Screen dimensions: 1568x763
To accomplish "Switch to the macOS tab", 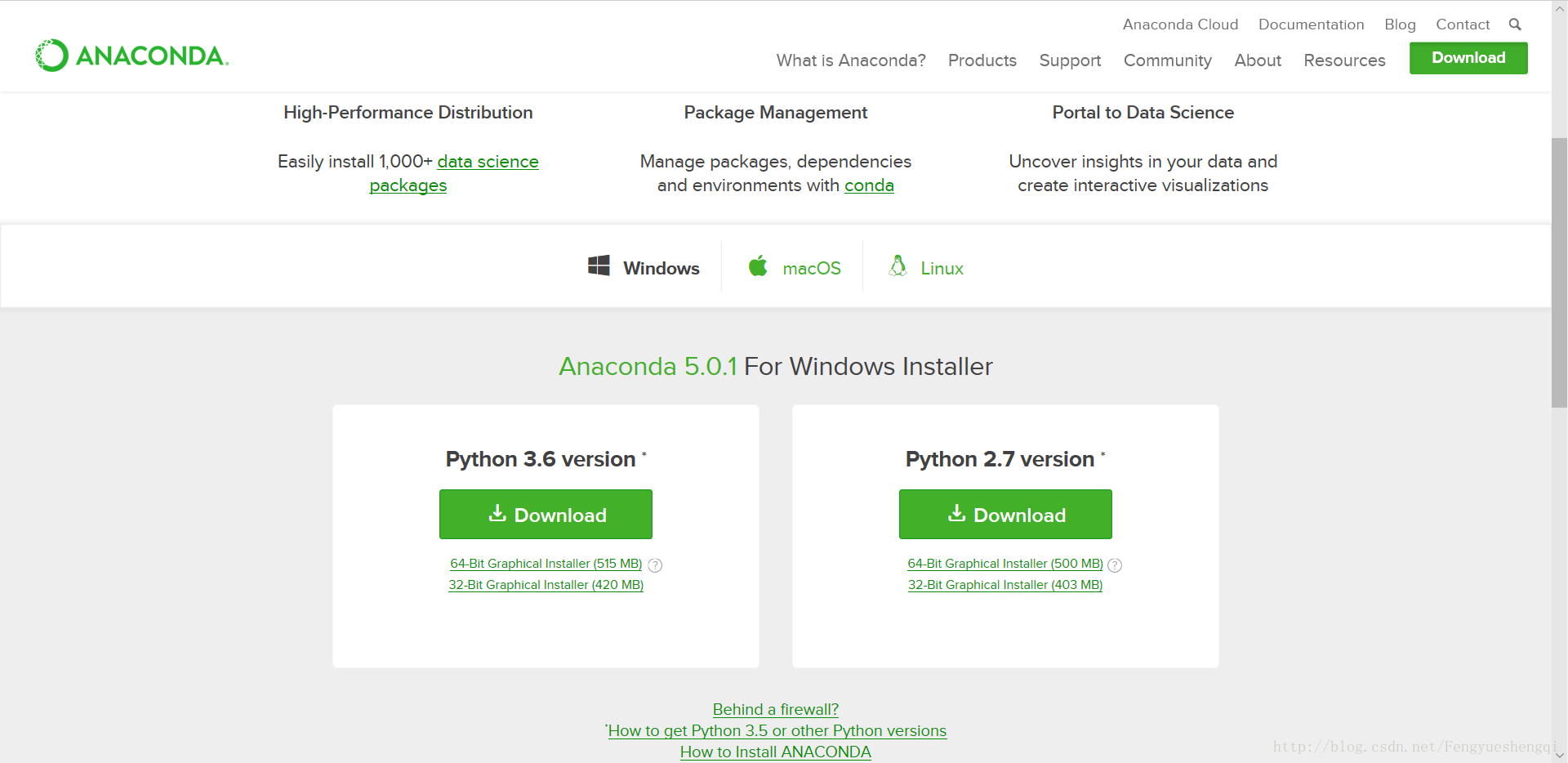I will [x=794, y=266].
